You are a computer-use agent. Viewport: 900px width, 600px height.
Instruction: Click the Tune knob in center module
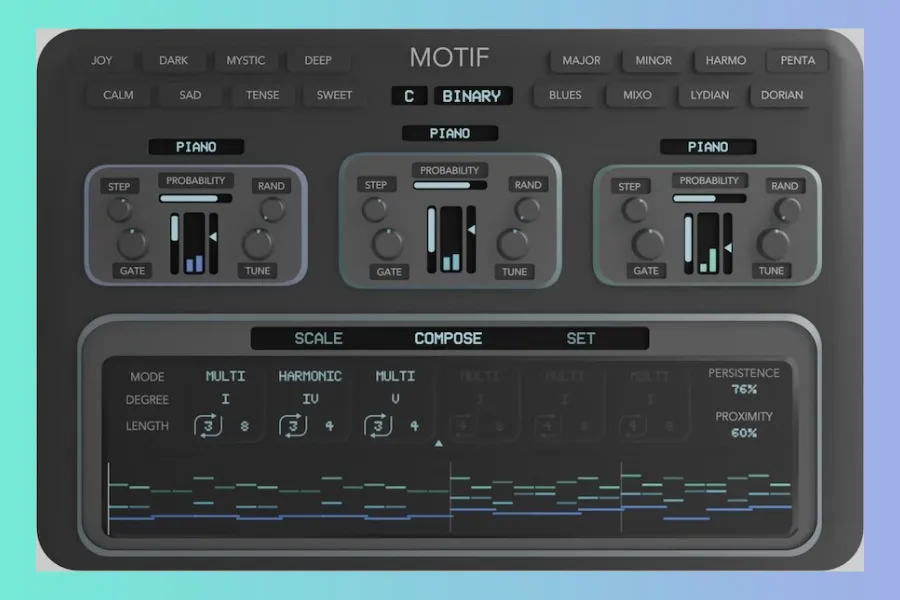click(513, 244)
